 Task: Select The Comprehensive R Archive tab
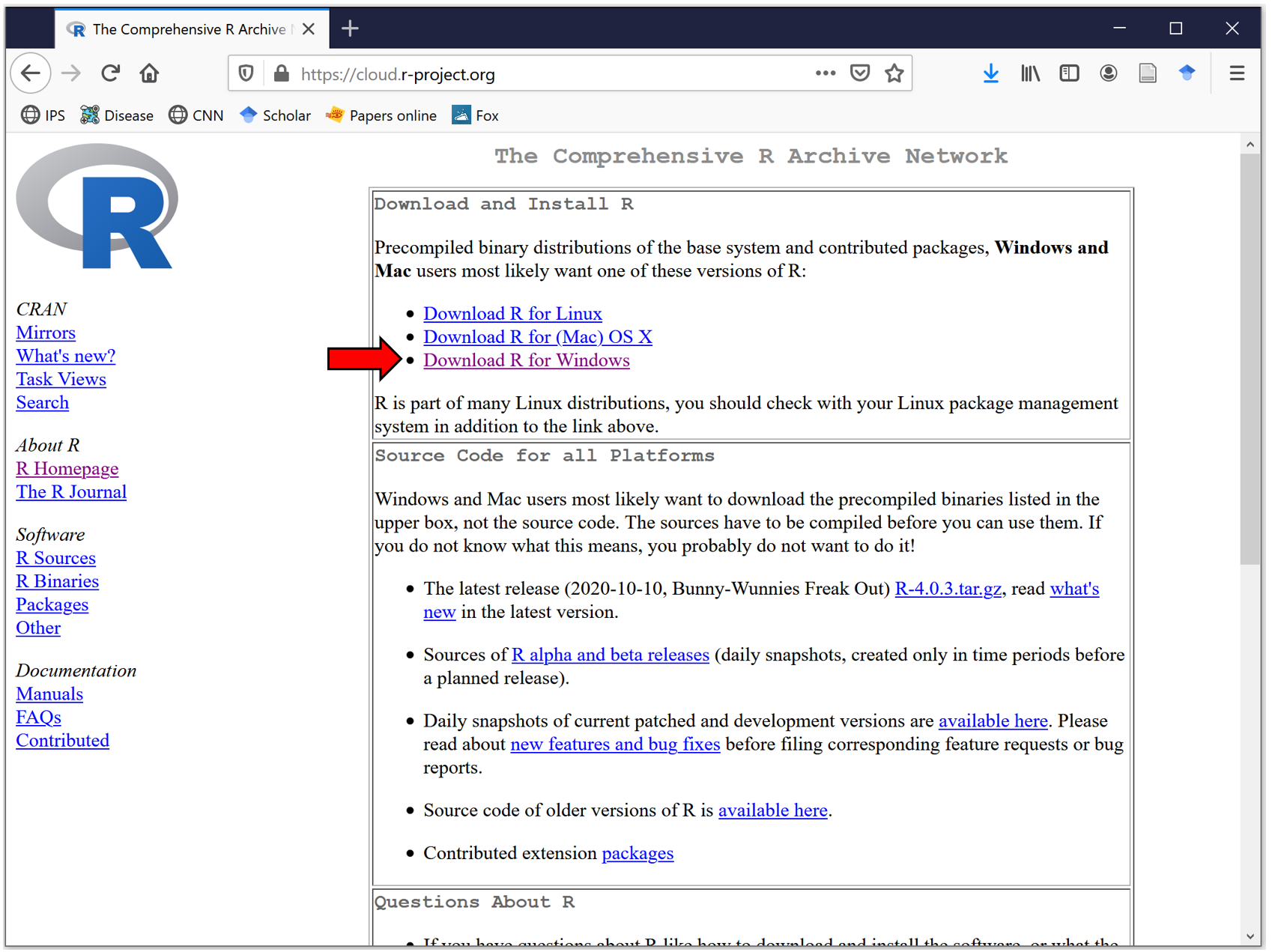191,29
